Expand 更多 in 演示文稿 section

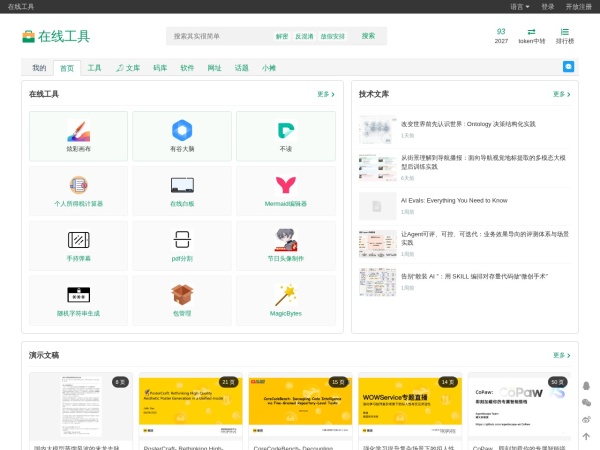coord(562,355)
